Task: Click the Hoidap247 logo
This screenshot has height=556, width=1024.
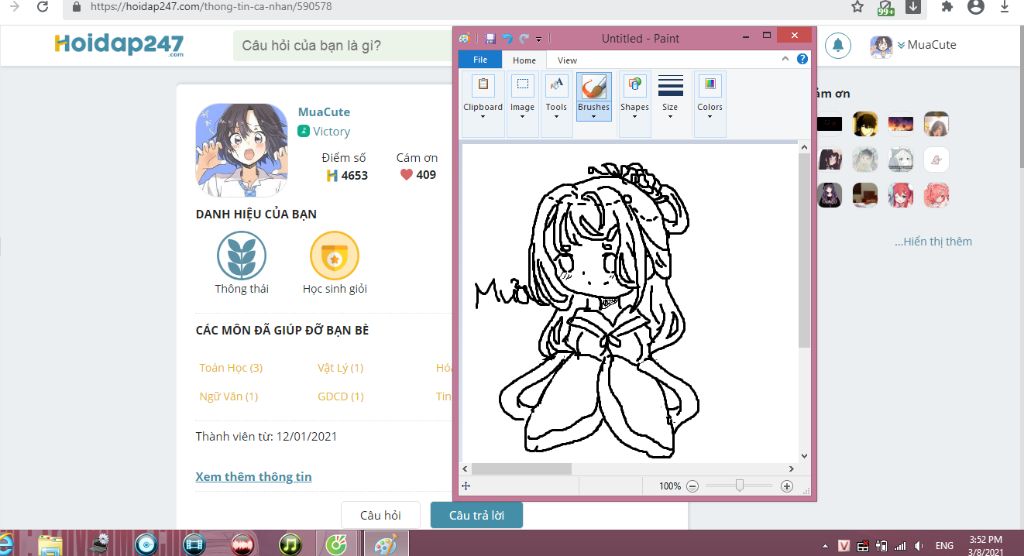Action: pyautogui.click(x=119, y=44)
